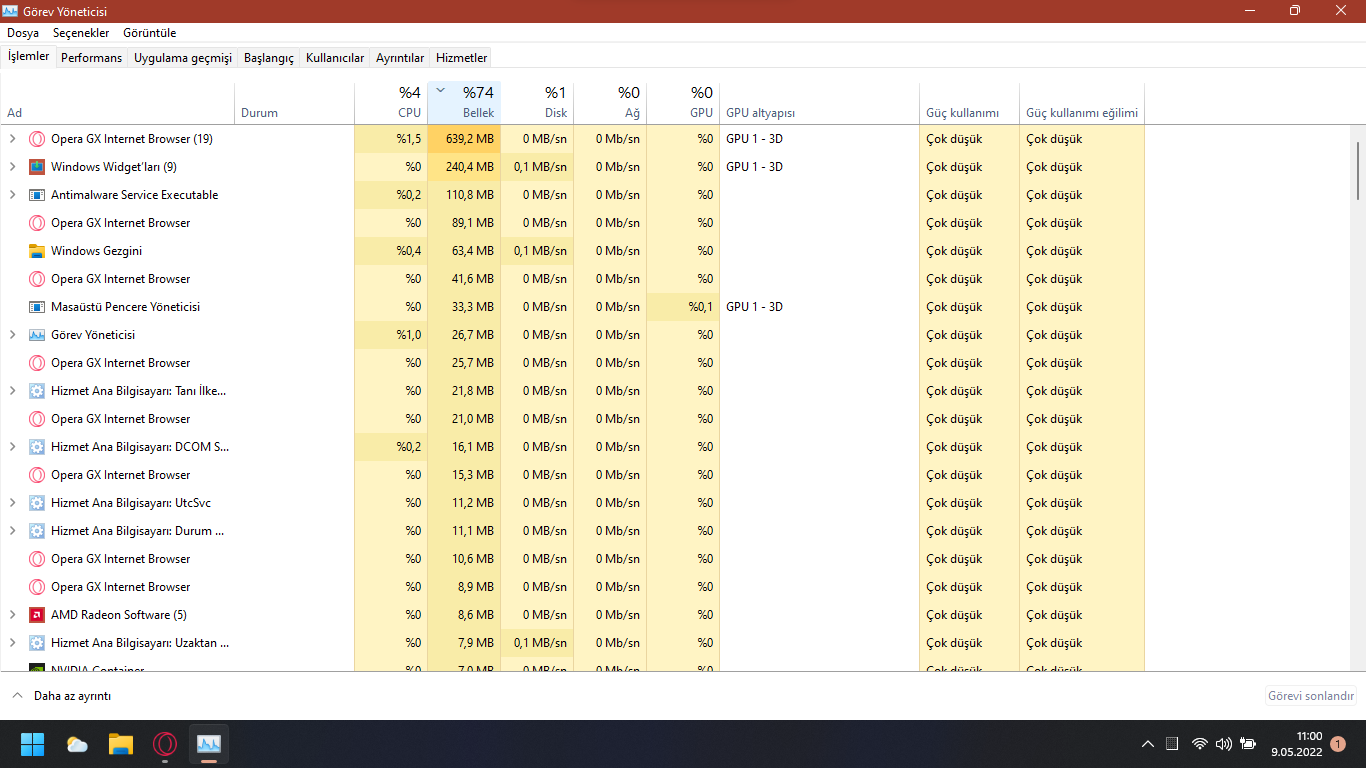Click Antimalware Service Executable icon
Screen dimensions: 1366x768
(x=37, y=195)
